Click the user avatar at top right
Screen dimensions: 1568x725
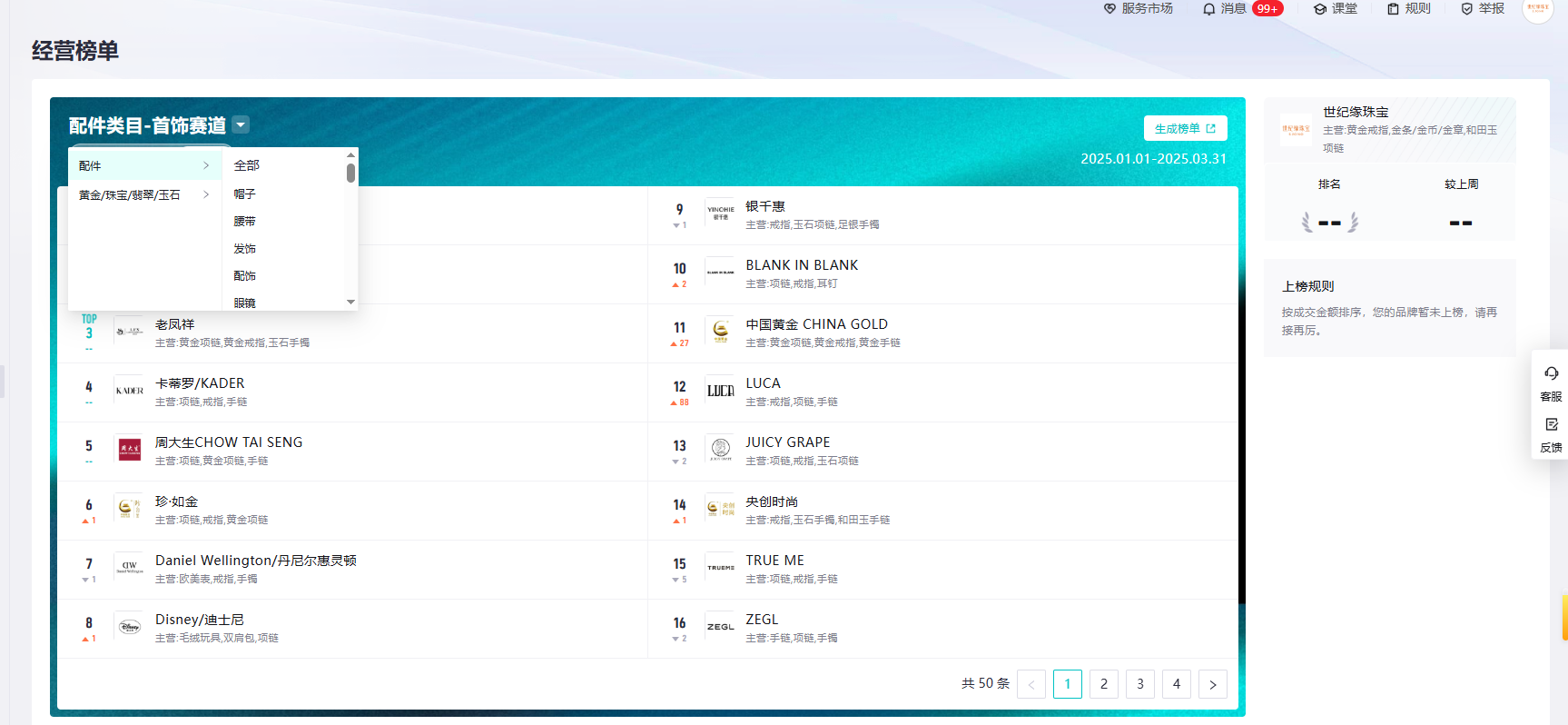[1537, 9]
